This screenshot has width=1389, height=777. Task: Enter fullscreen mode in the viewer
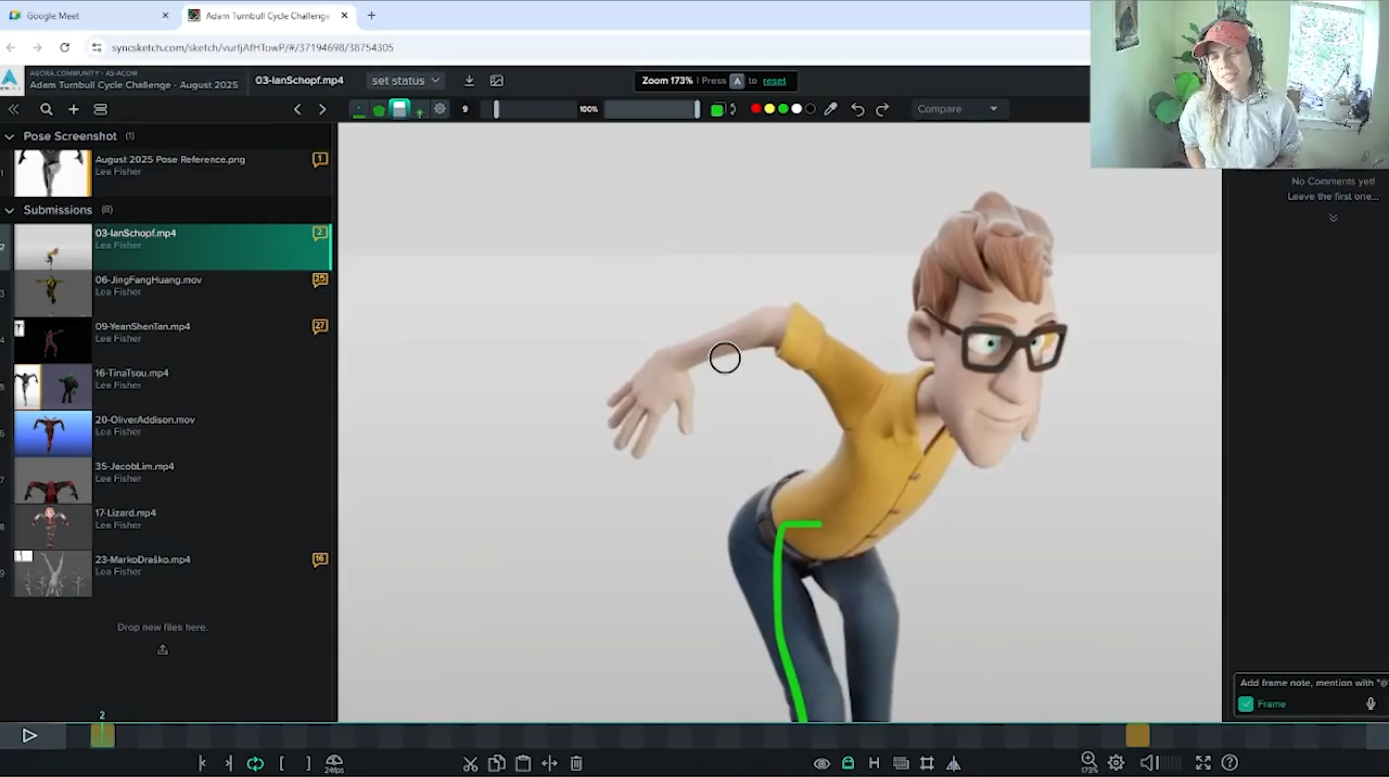point(1203,764)
